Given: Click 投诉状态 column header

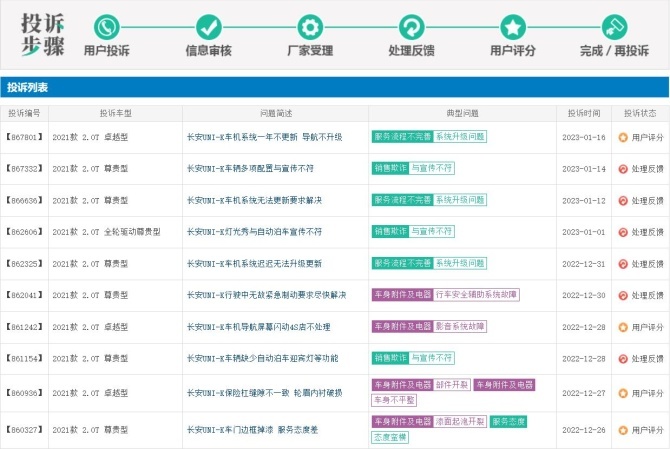Looking at the screenshot, I should (x=640, y=113).
